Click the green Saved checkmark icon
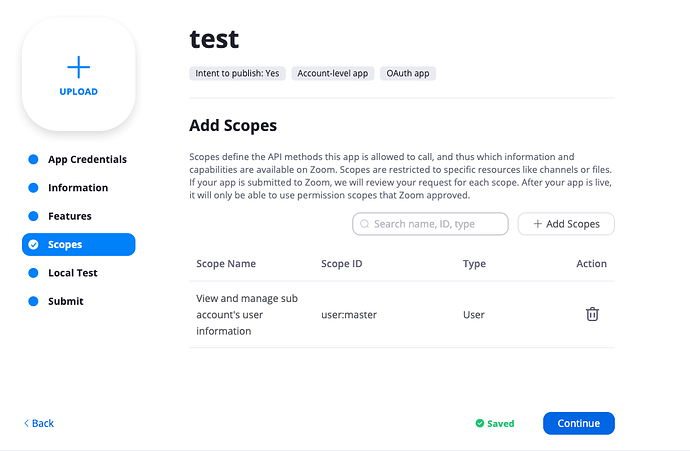Viewport: 690px width, 451px height. [x=480, y=423]
